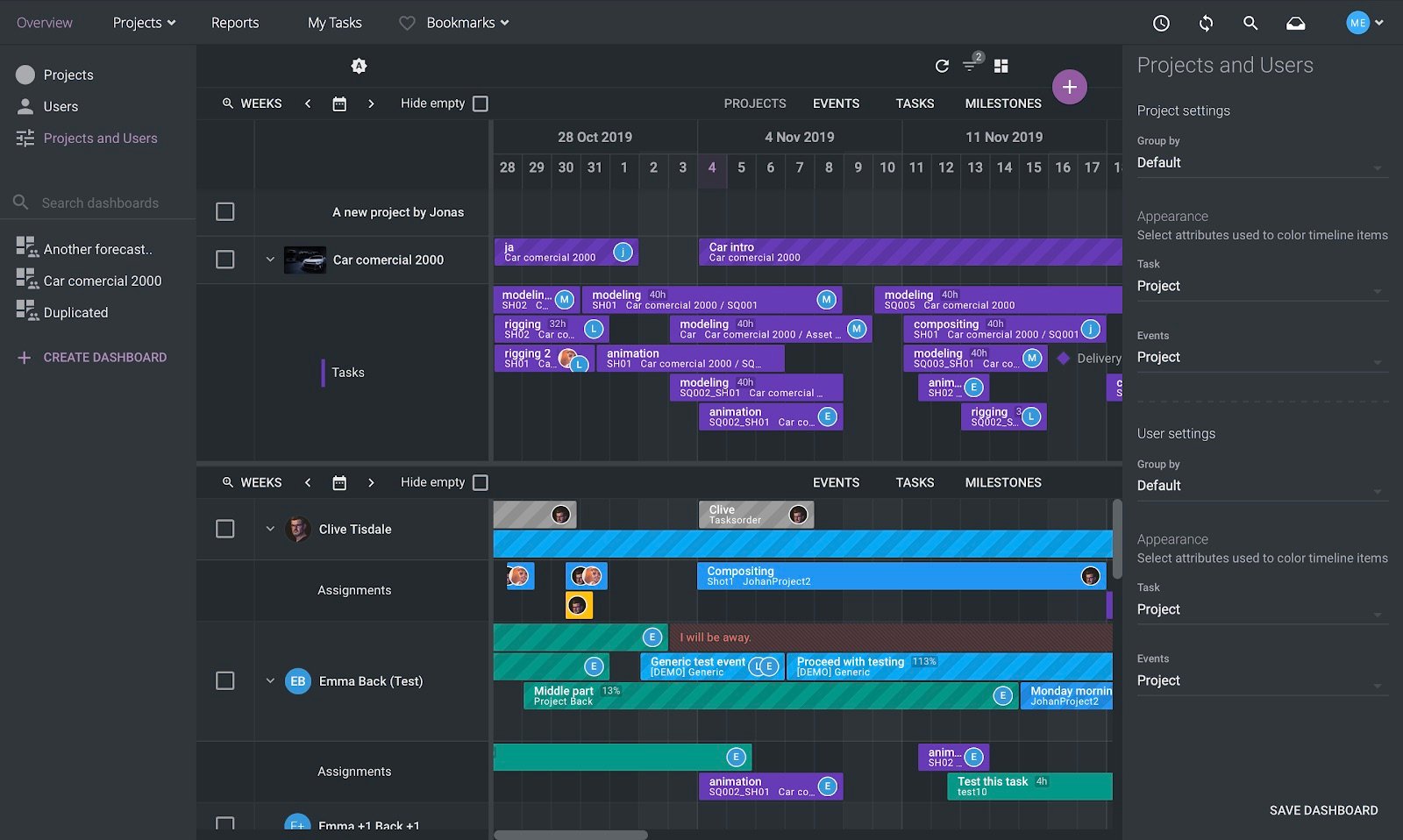Click the purple add plus button

[1069, 87]
